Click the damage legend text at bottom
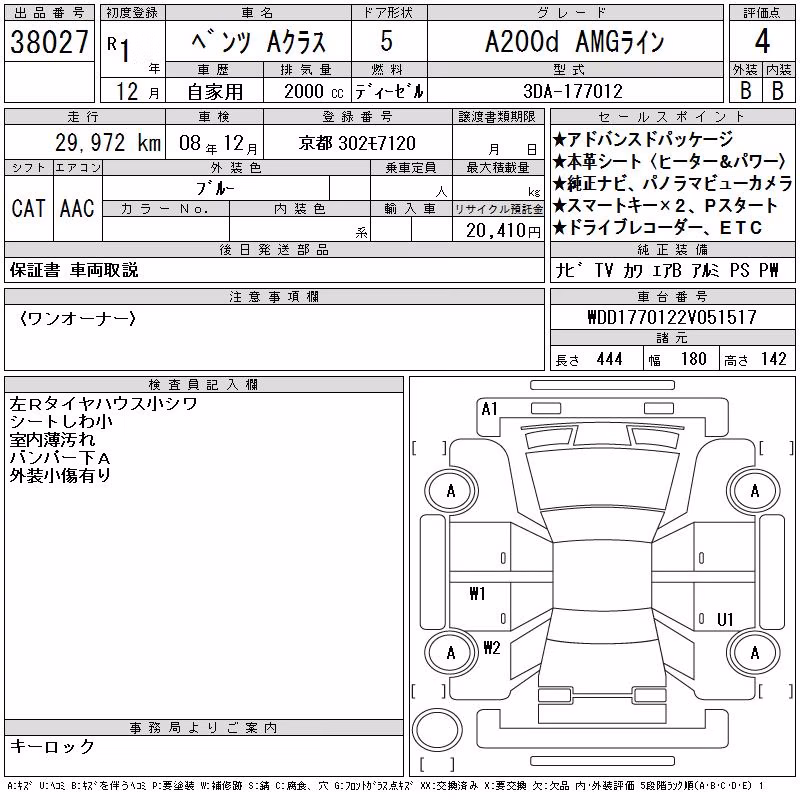 coord(386,786)
